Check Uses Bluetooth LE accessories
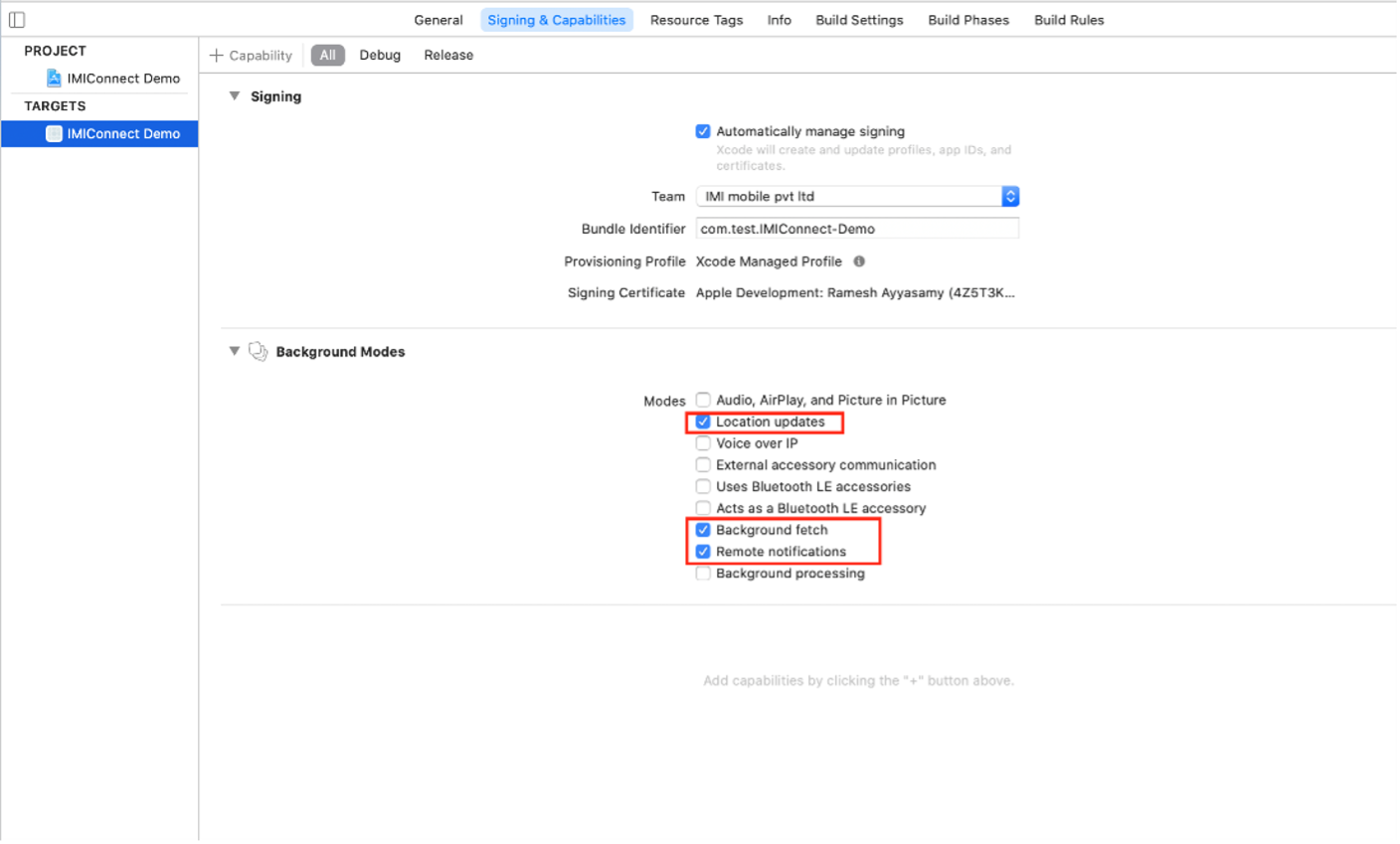Image resolution: width=1400 pixels, height=844 pixels. [703, 486]
